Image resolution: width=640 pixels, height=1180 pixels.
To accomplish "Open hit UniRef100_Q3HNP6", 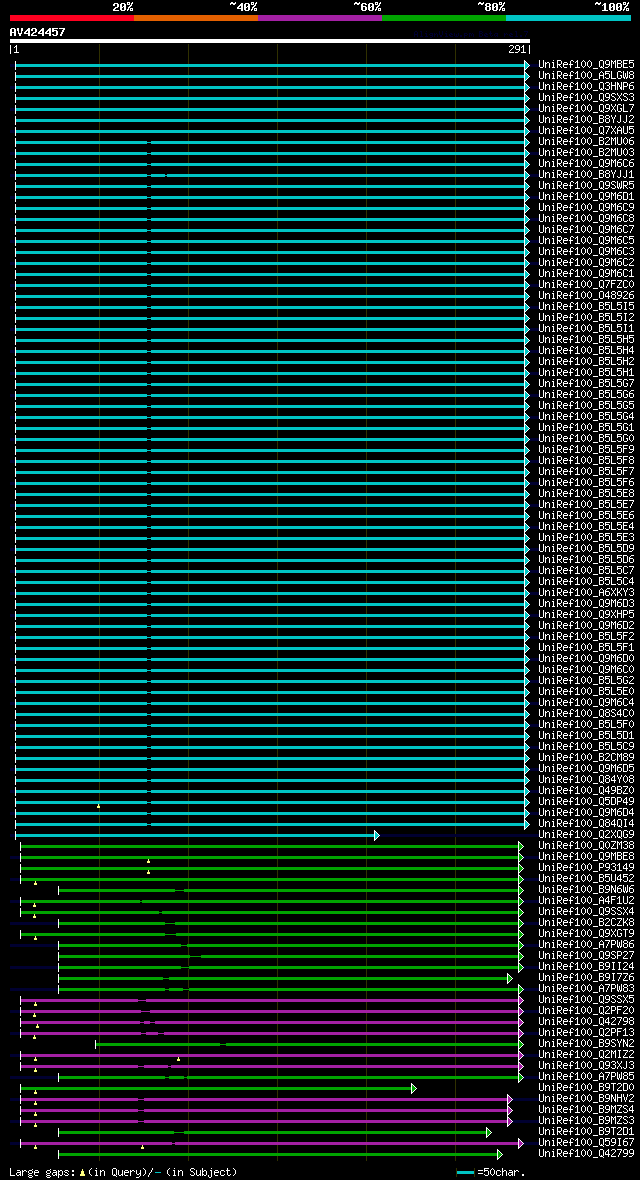I will pyautogui.click(x=587, y=87).
